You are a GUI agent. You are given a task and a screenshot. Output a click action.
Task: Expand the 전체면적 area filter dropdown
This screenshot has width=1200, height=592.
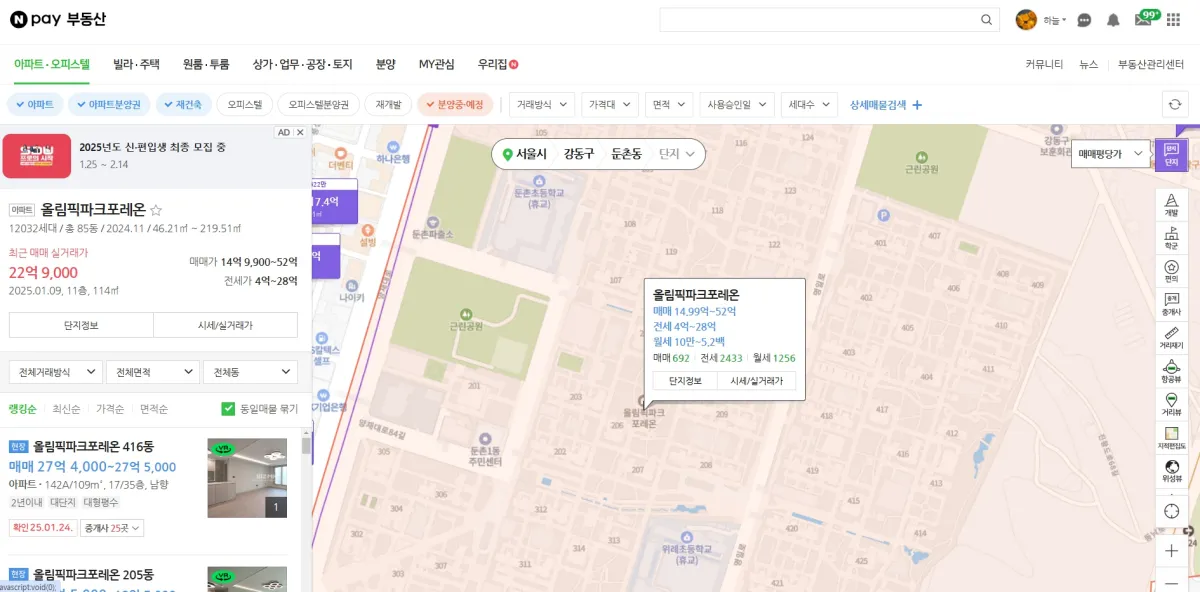pyautogui.click(x=152, y=371)
